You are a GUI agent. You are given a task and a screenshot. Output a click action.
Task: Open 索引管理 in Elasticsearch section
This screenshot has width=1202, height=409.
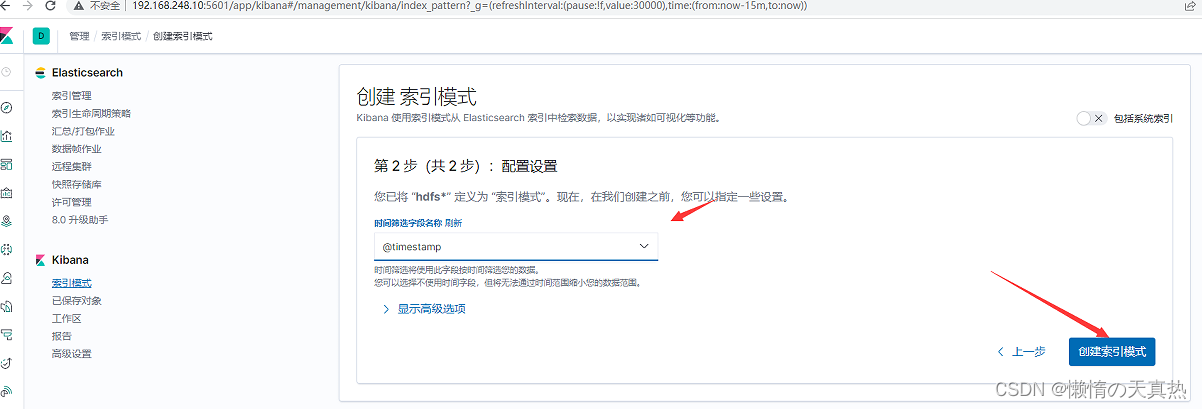pyautogui.click(x=72, y=96)
